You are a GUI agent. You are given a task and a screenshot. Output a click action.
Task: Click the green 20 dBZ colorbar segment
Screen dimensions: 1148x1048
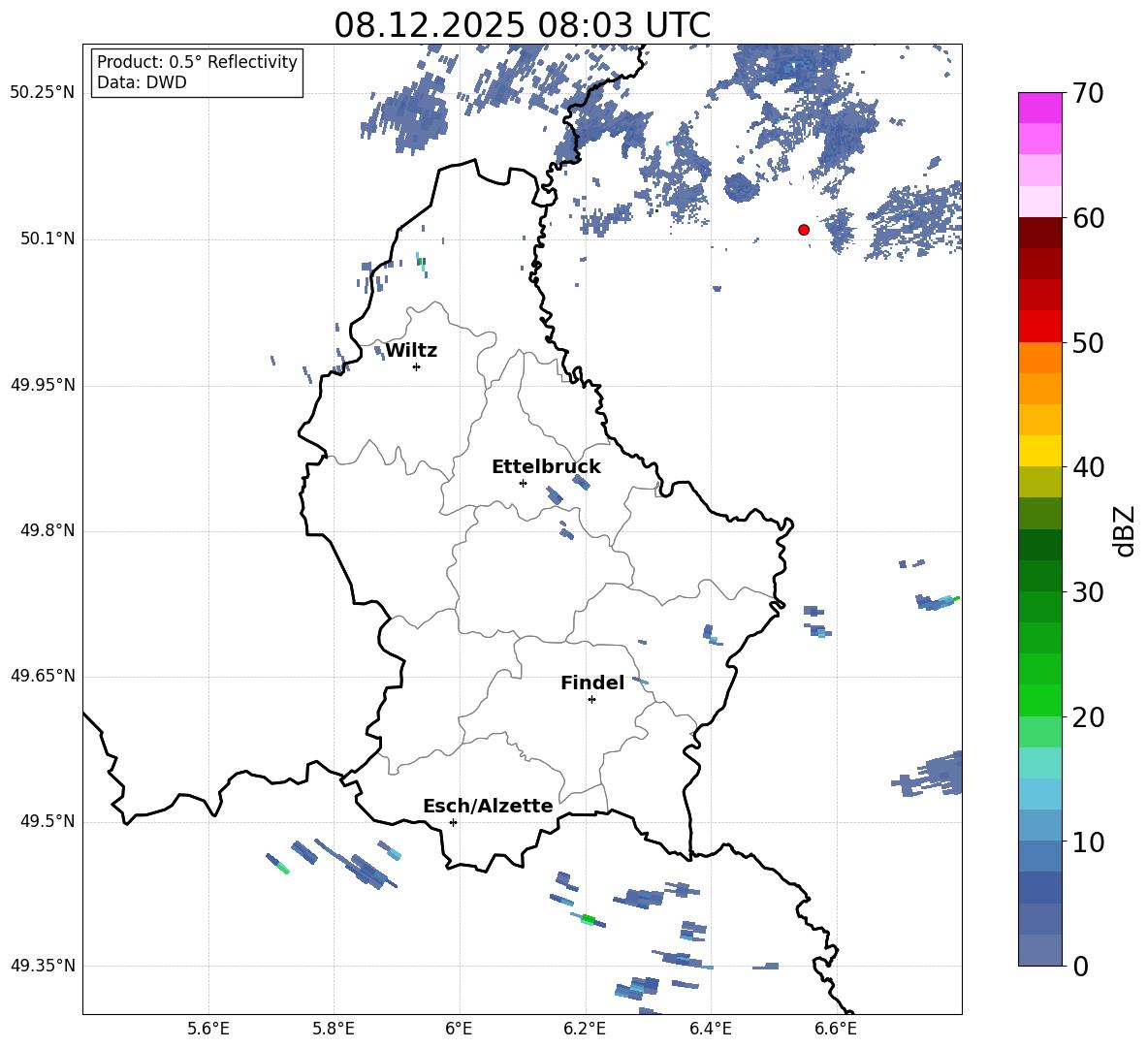coord(1039,700)
